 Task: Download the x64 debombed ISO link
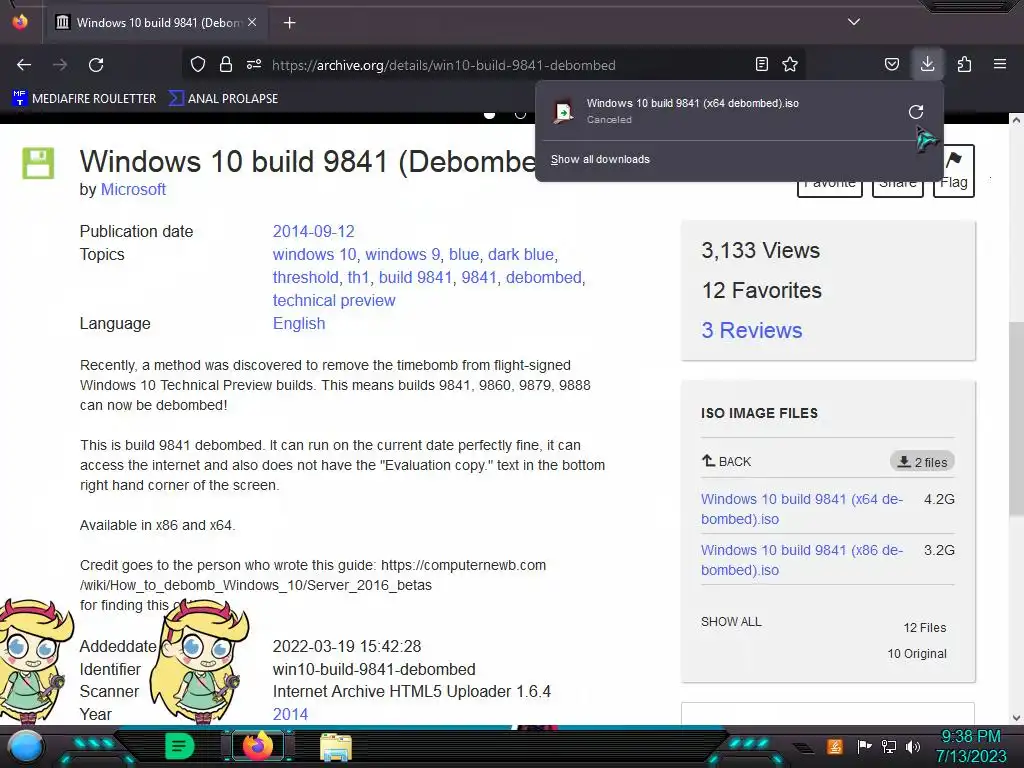802,509
